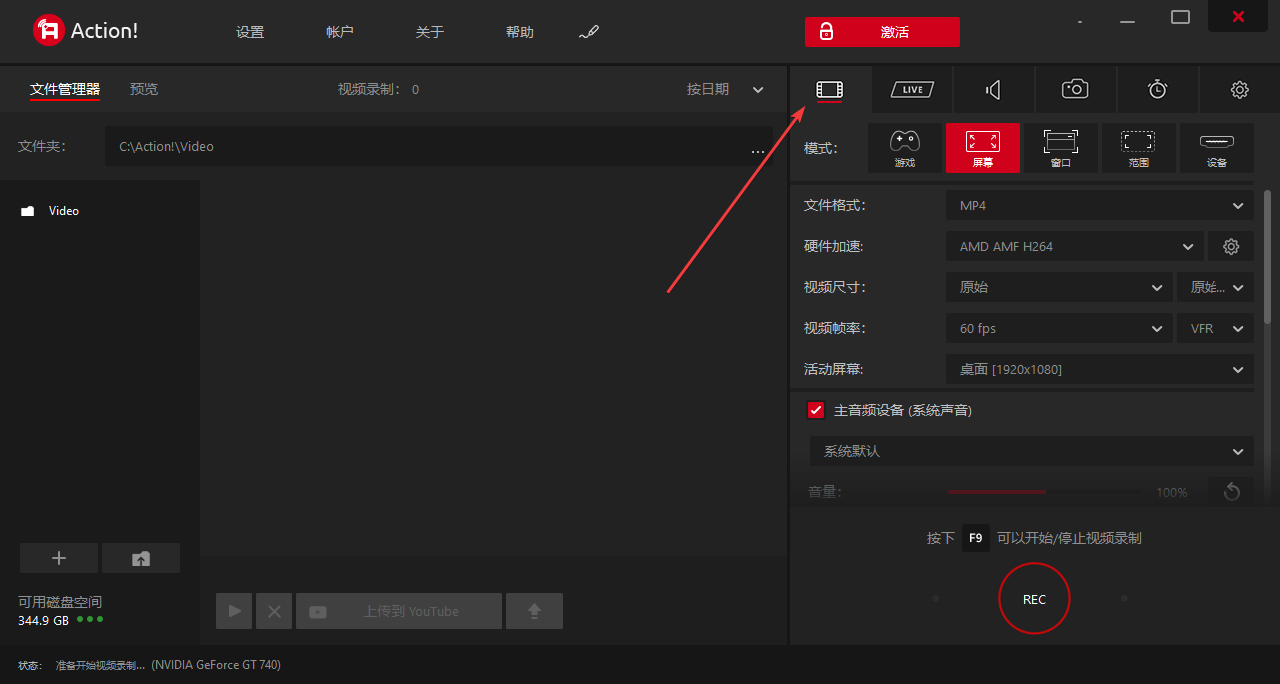Image resolution: width=1280 pixels, height=684 pixels.
Task: Open the benchmark timer tab
Action: (1157, 90)
